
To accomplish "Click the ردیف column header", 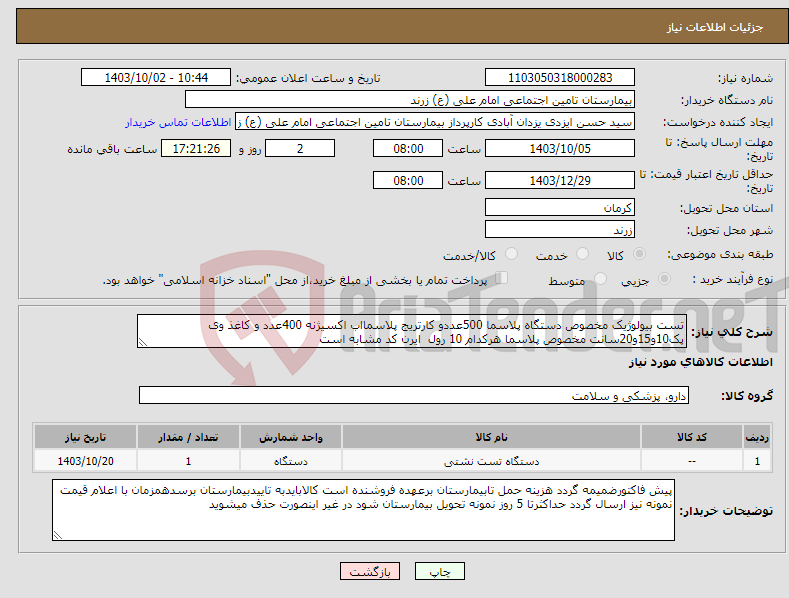I will [757, 437].
